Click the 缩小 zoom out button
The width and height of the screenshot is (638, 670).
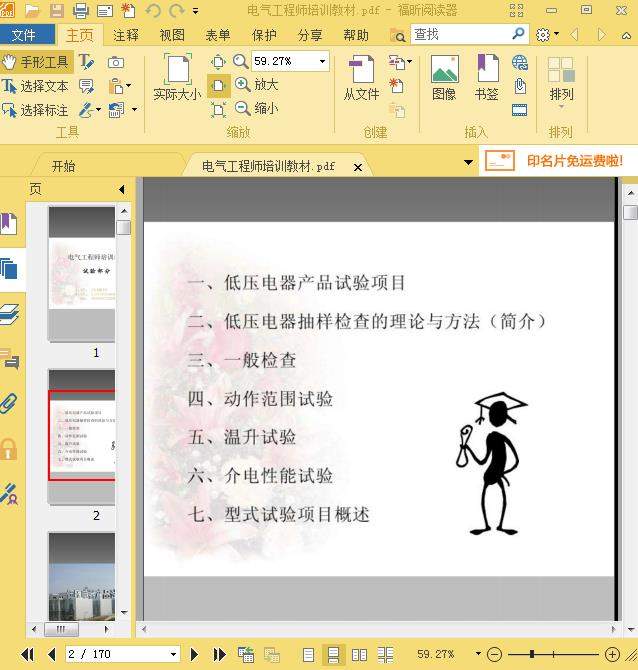coord(257,109)
